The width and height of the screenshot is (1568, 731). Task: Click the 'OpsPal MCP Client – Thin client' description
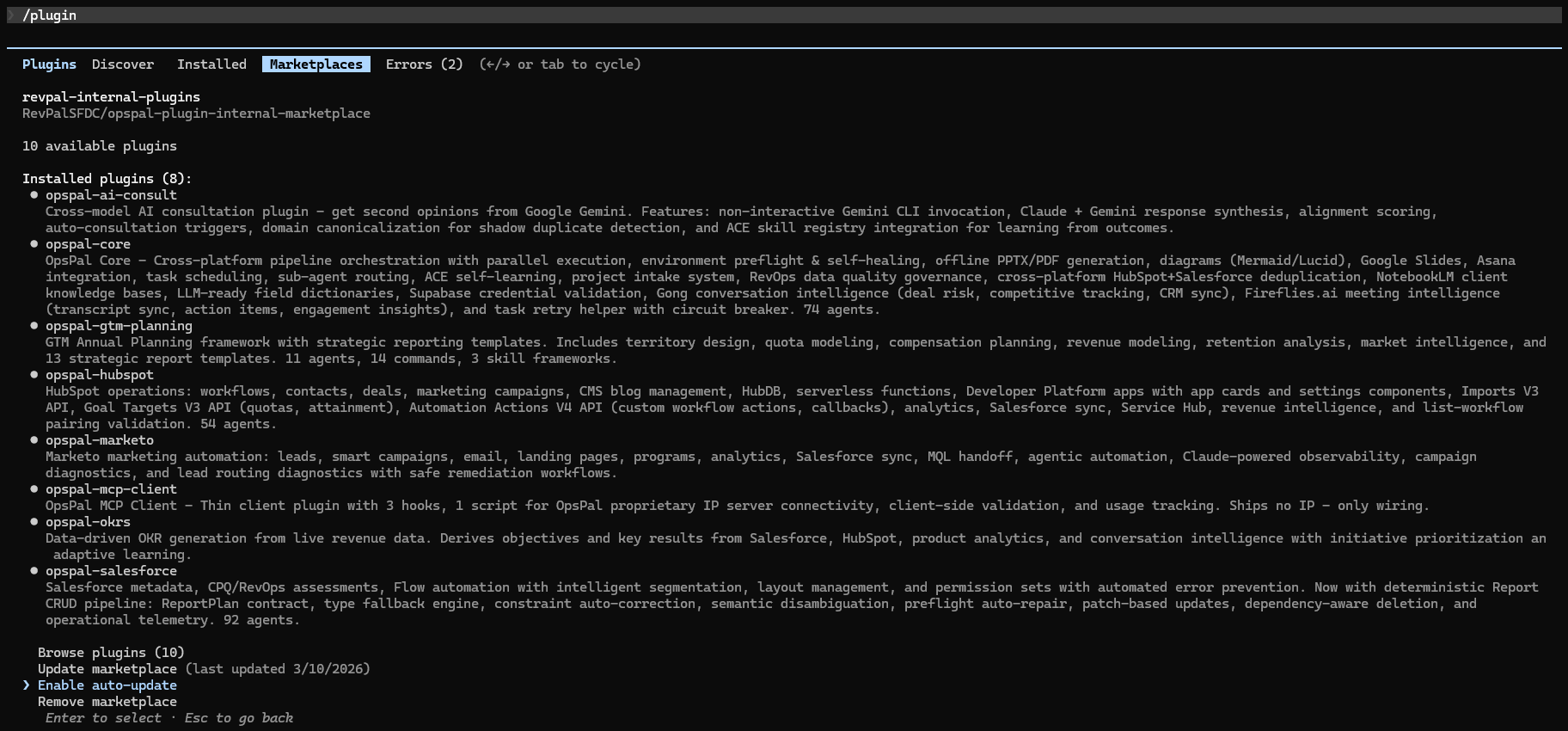[738, 506]
